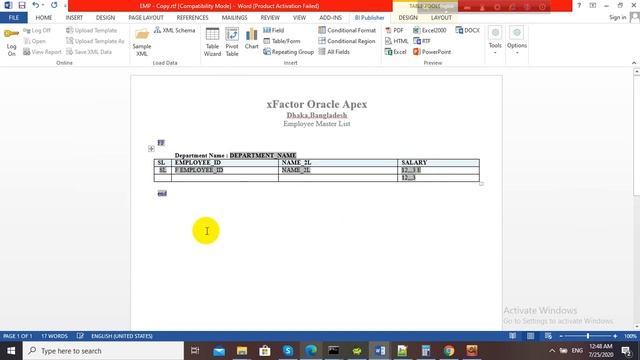Click the vertical scrollbar thumb
The image size is (640, 360).
tap(636, 135)
